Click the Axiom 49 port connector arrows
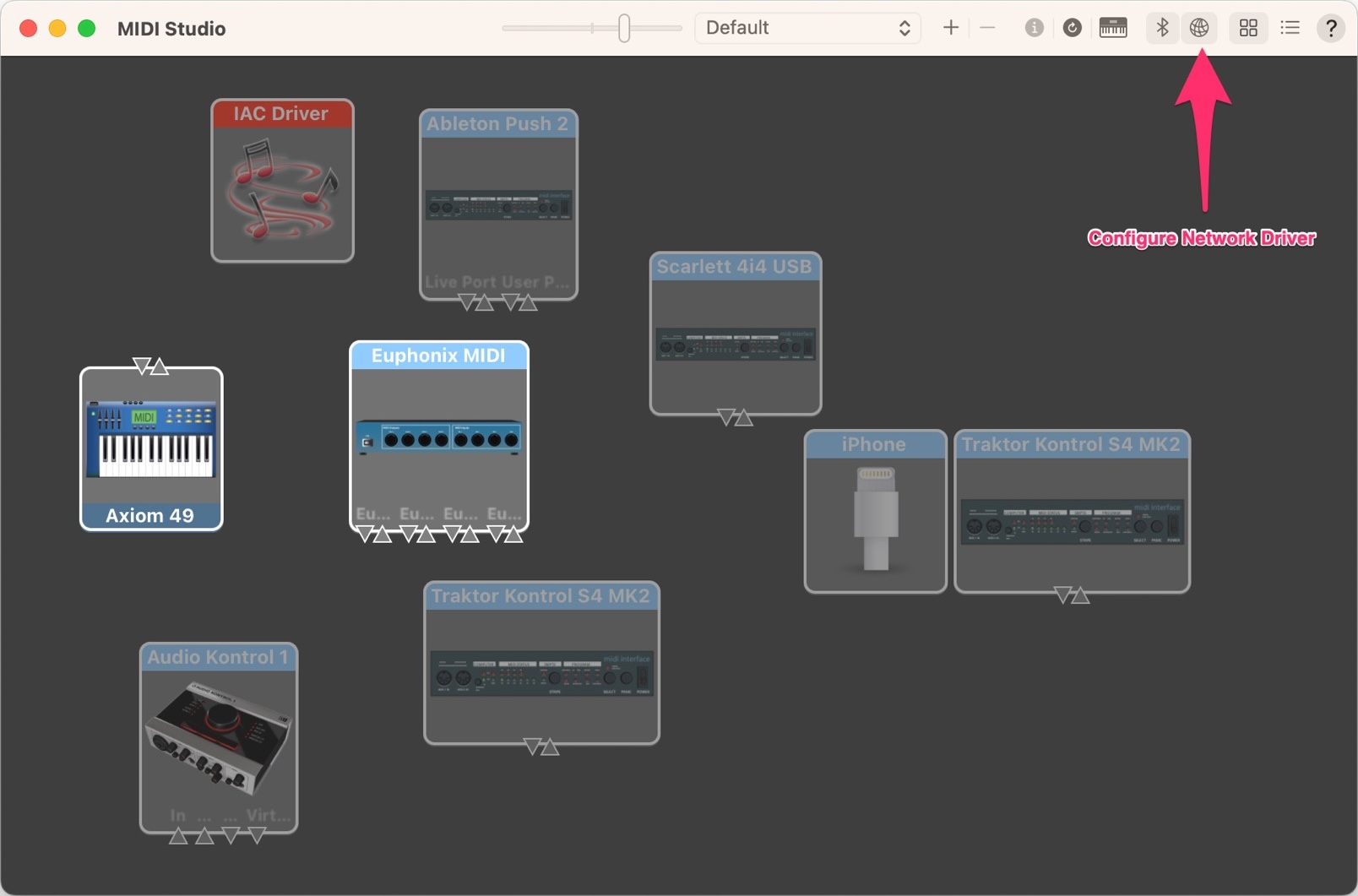 point(151,366)
